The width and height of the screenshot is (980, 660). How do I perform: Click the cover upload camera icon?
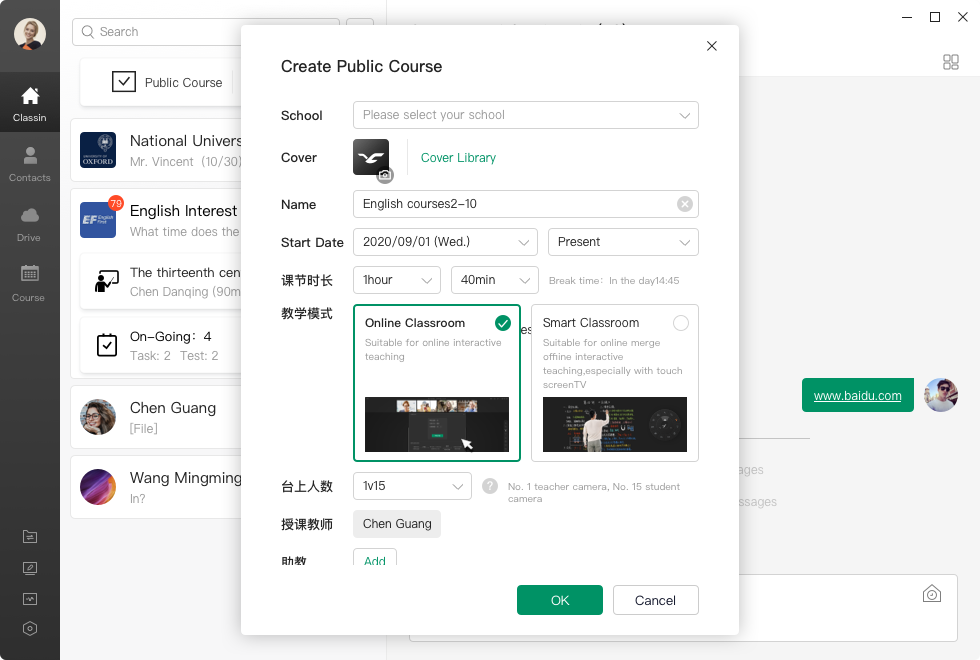[383, 175]
